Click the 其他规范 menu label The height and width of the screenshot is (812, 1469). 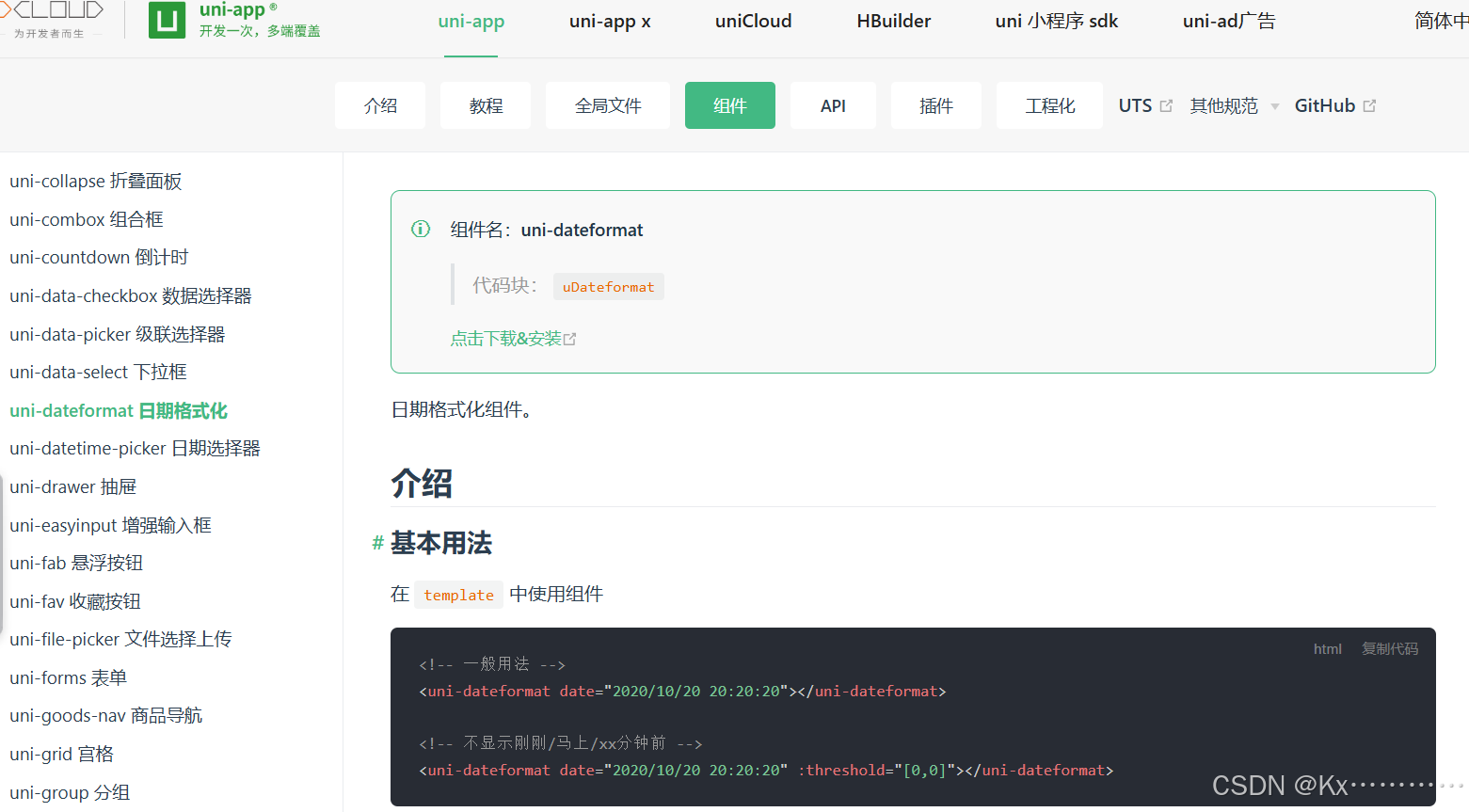point(1223,105)
